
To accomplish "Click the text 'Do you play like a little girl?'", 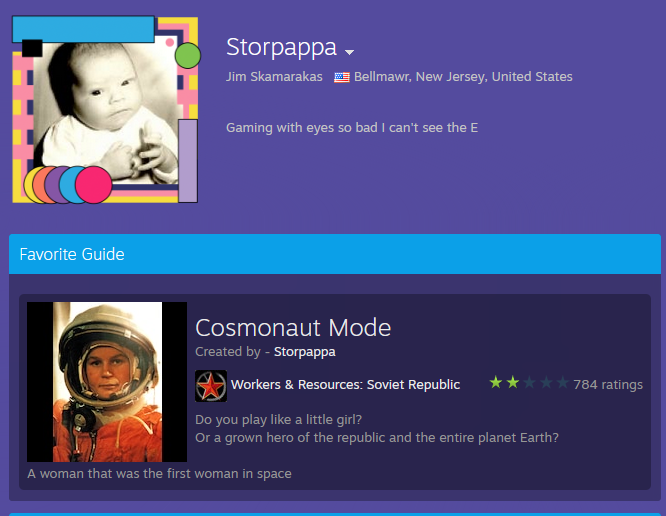I will 278,420.
